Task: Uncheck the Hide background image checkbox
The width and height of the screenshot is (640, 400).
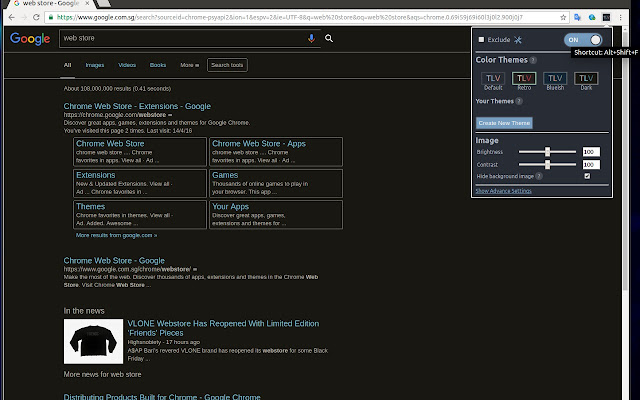Action: 587,176
